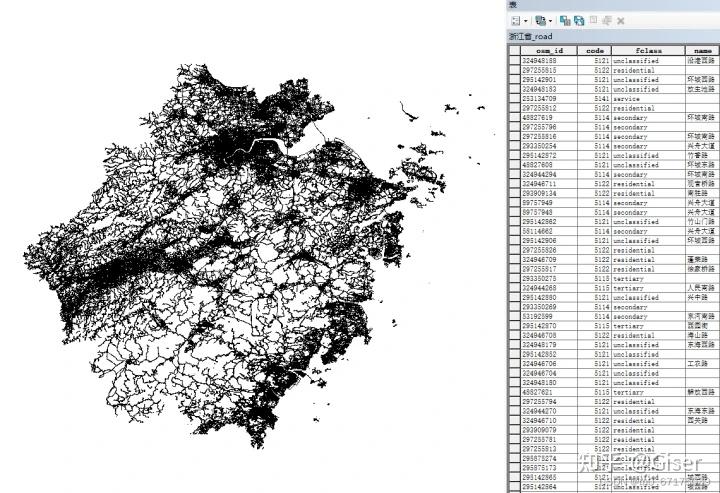
Task: Toggle row selector for osm_id 253134709
Action: coord(514,99)
